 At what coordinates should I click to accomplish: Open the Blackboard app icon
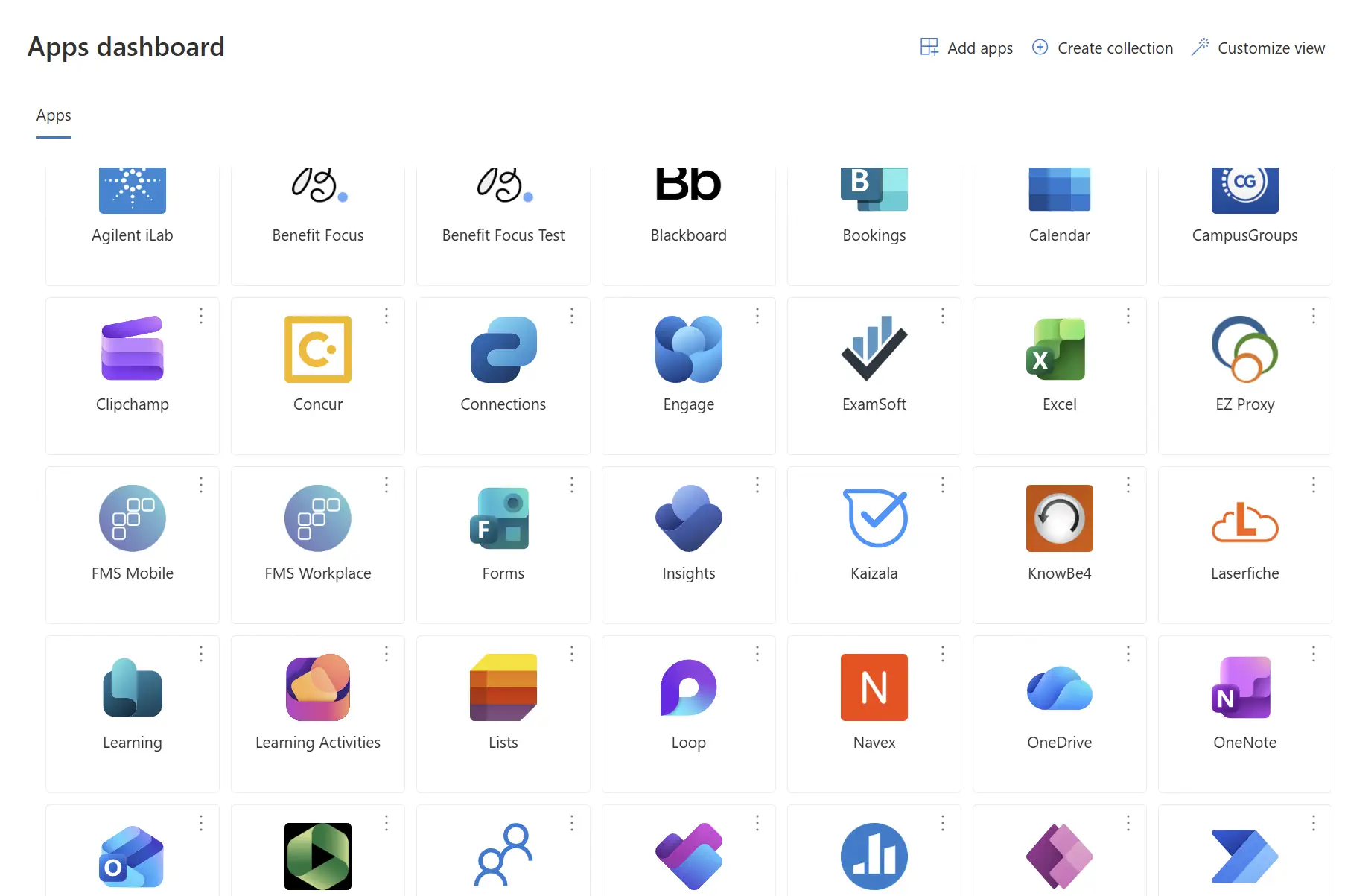click(x=689, y=185)
